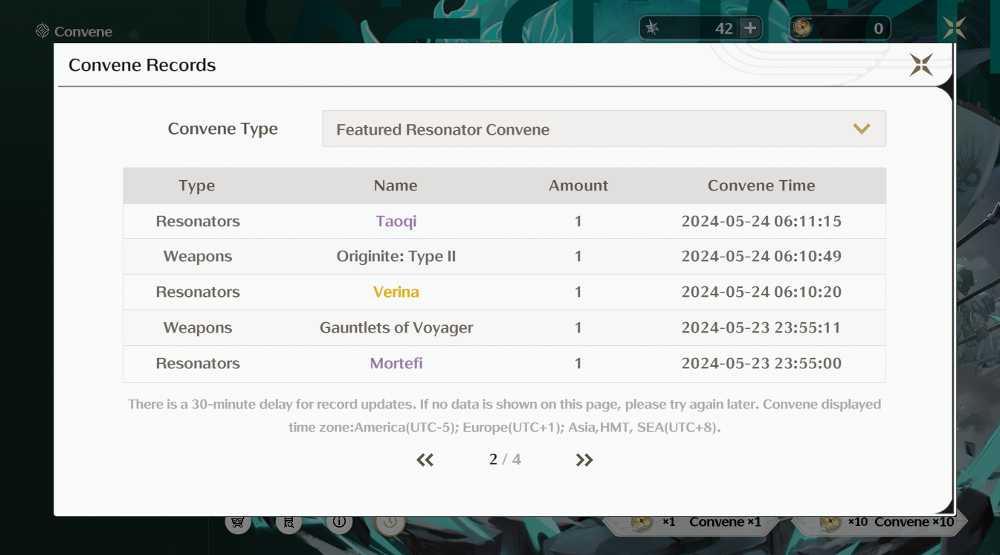Click the page indicator 2 / 4
Viewport: 1000px width, 555px height.
click(x=504, y=459)
